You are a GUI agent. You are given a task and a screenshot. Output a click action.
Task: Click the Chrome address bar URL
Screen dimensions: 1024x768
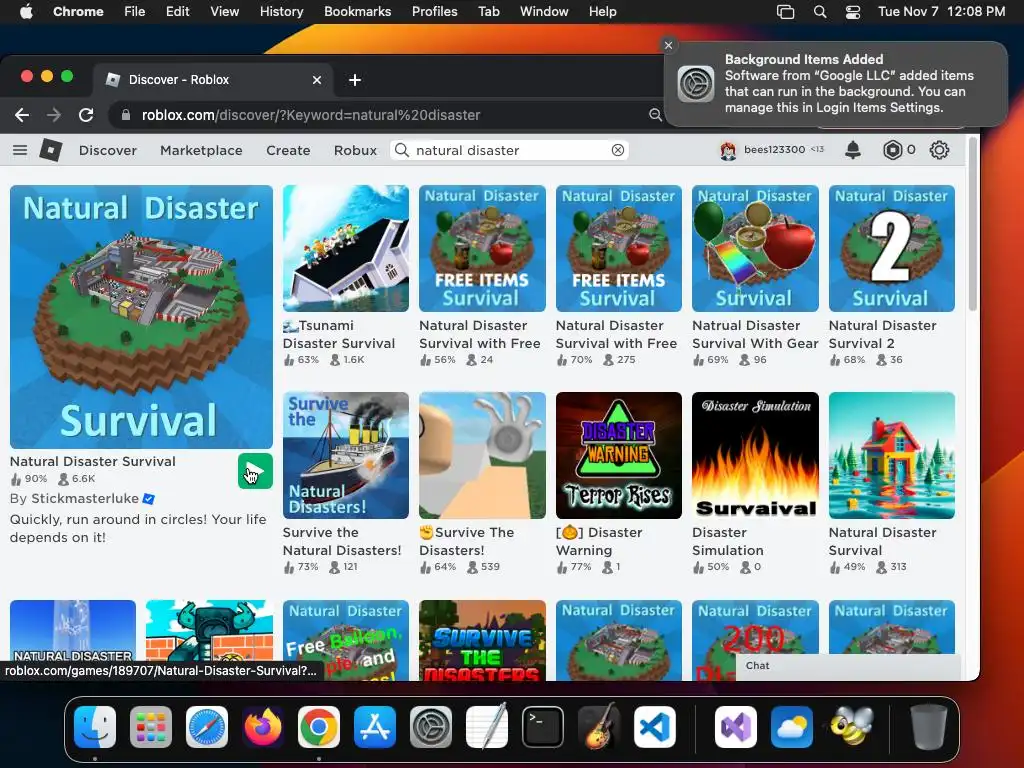(311, 115)
